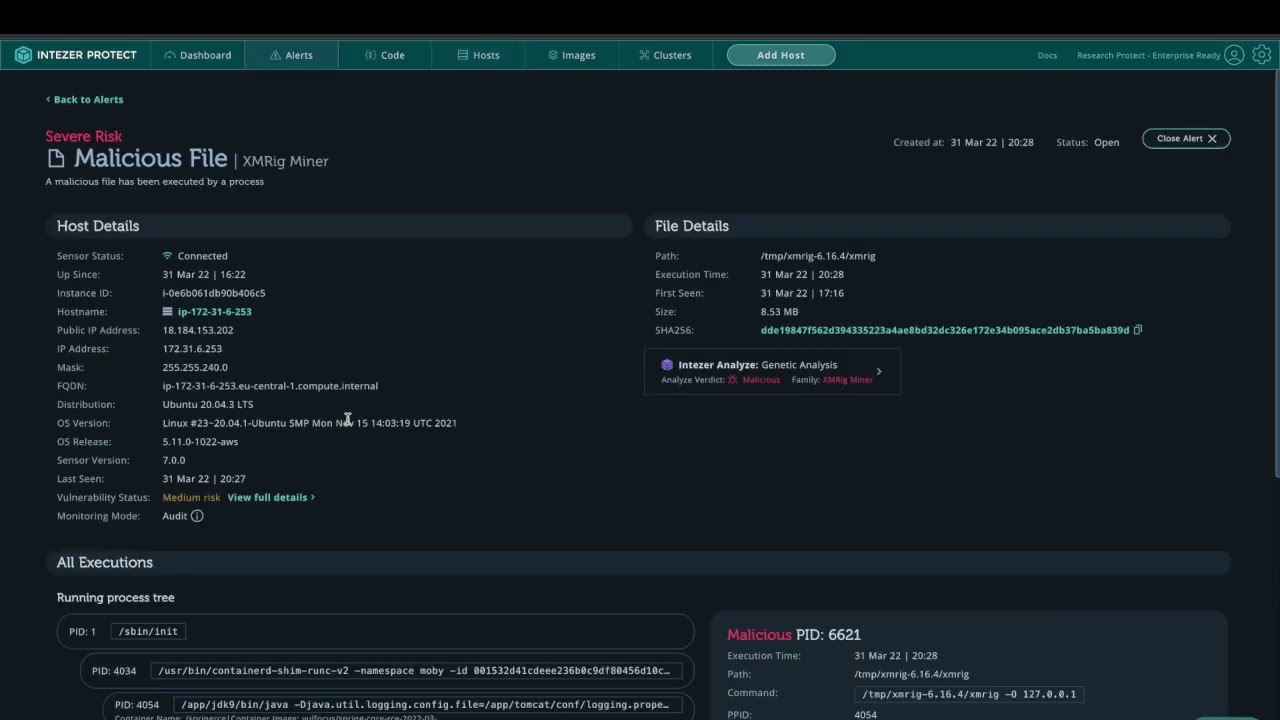
Task: Open the settings gear icon
Action: (x=1262, y=55)
